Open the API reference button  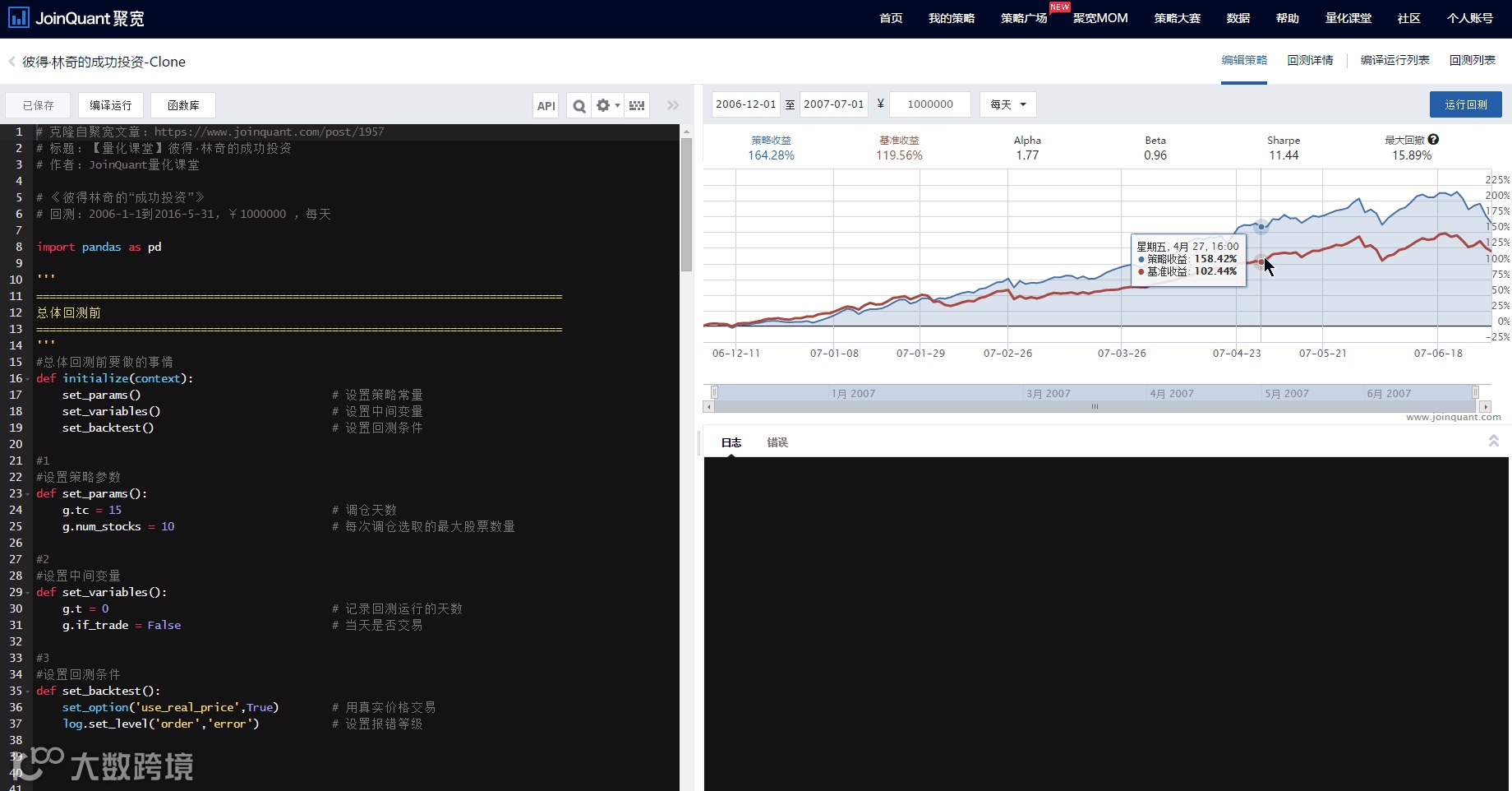pyautogui.click(x=546, y=105)
